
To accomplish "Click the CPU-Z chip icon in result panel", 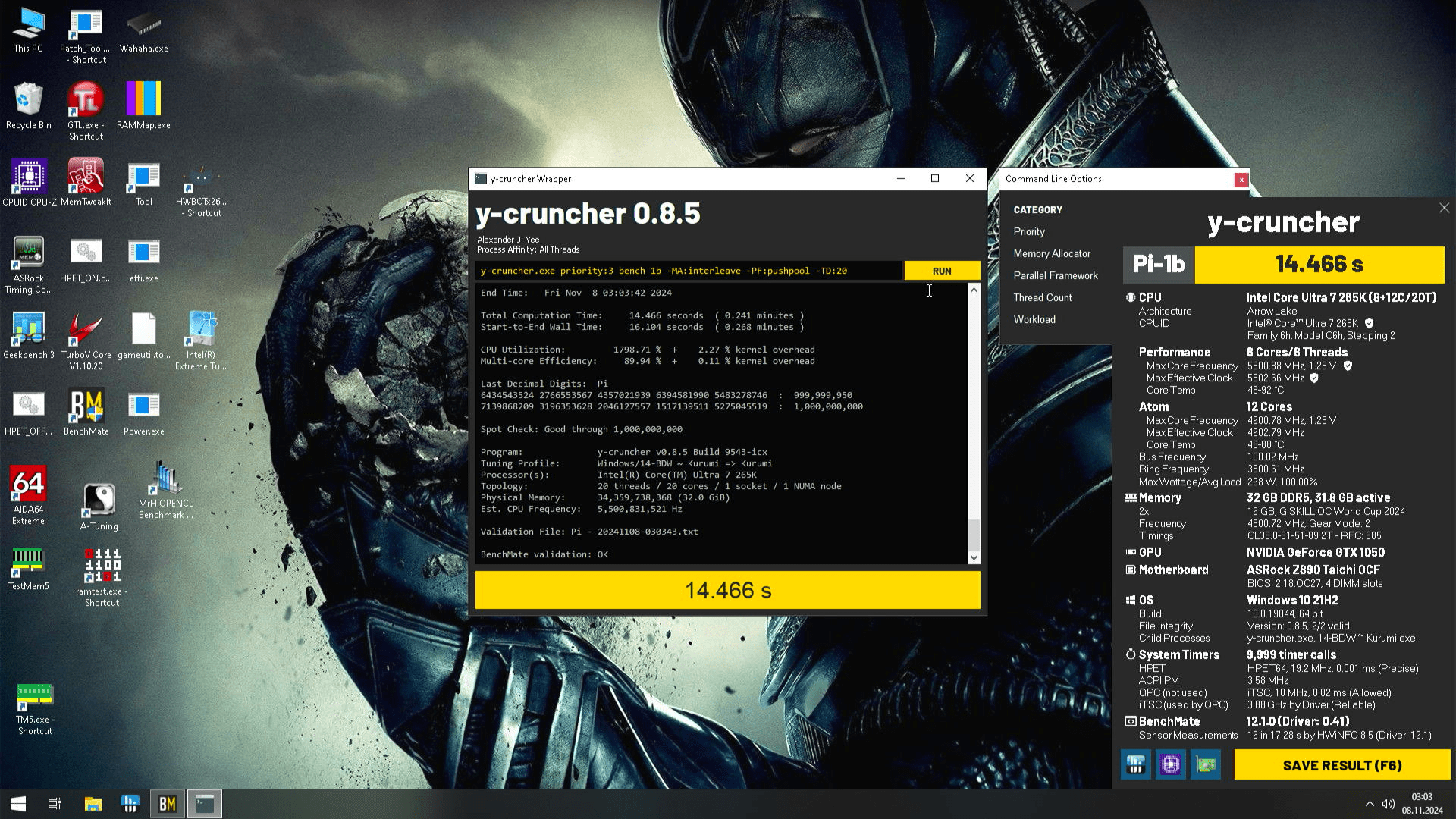I will tap(1170, 764).
